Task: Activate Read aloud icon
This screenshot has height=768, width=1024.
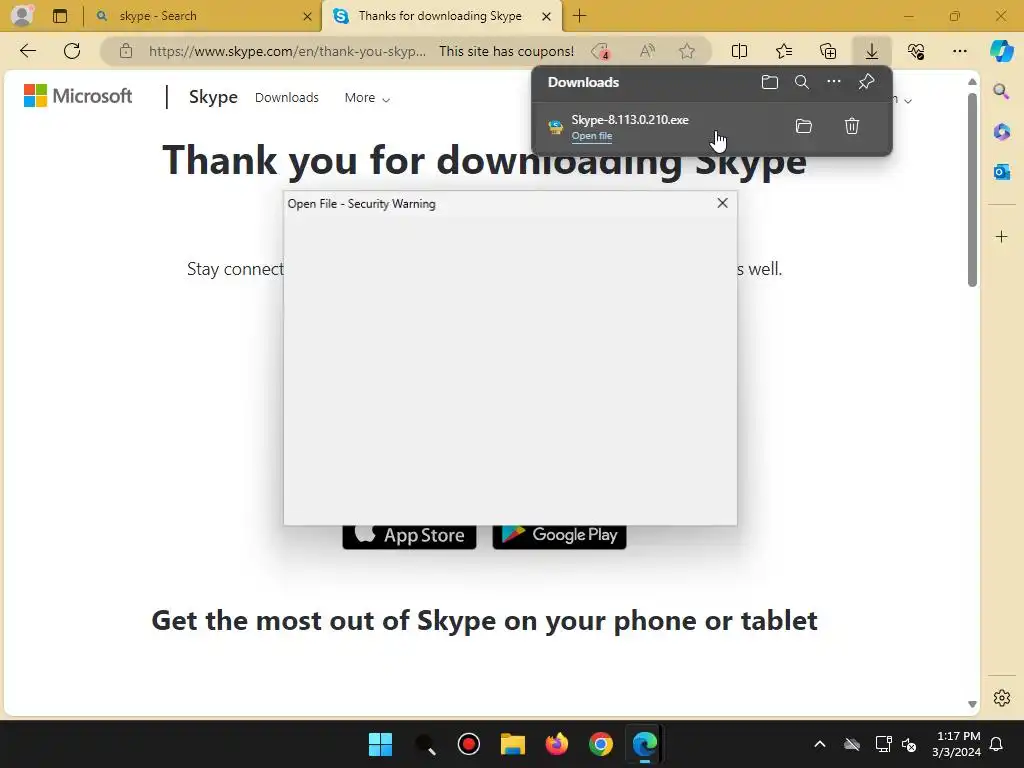Action: 647,51
